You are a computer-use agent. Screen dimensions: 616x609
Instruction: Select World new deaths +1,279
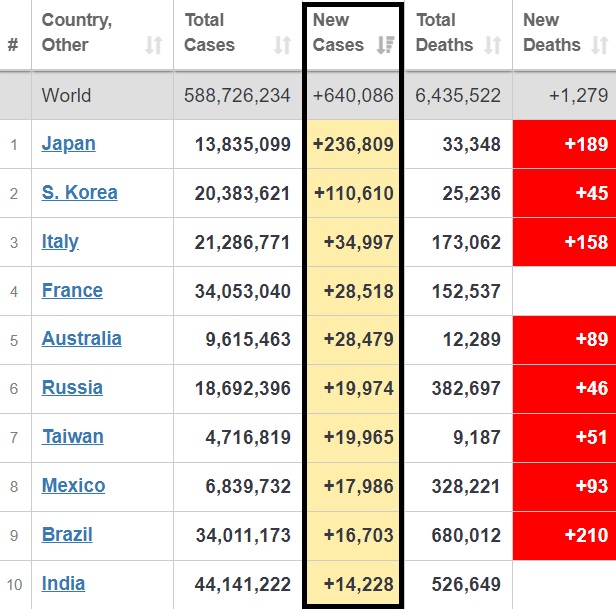coord(579,95)
